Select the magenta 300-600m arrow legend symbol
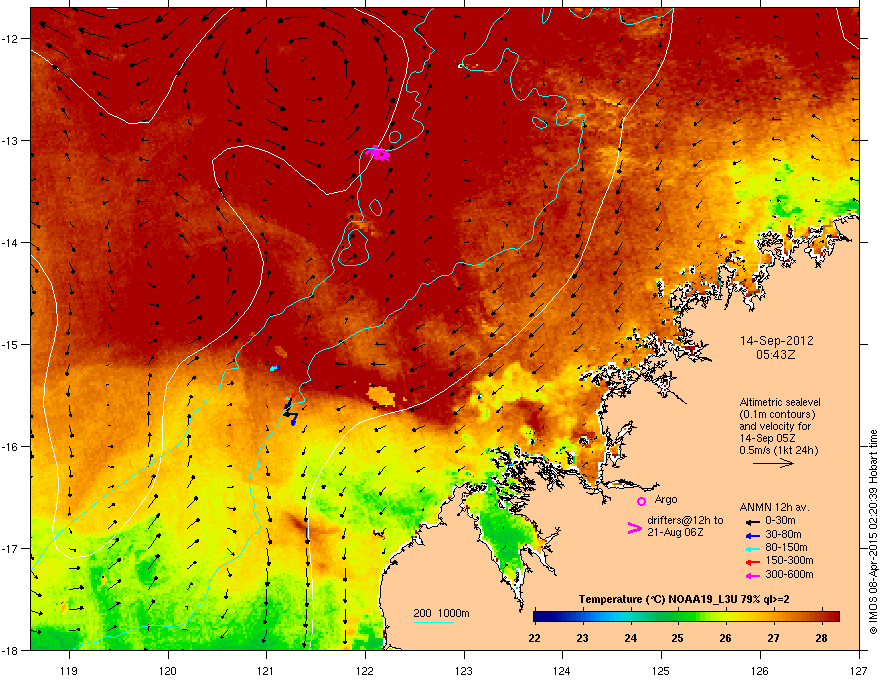Screen dimensions: 880x680 (x=753, y=575)
